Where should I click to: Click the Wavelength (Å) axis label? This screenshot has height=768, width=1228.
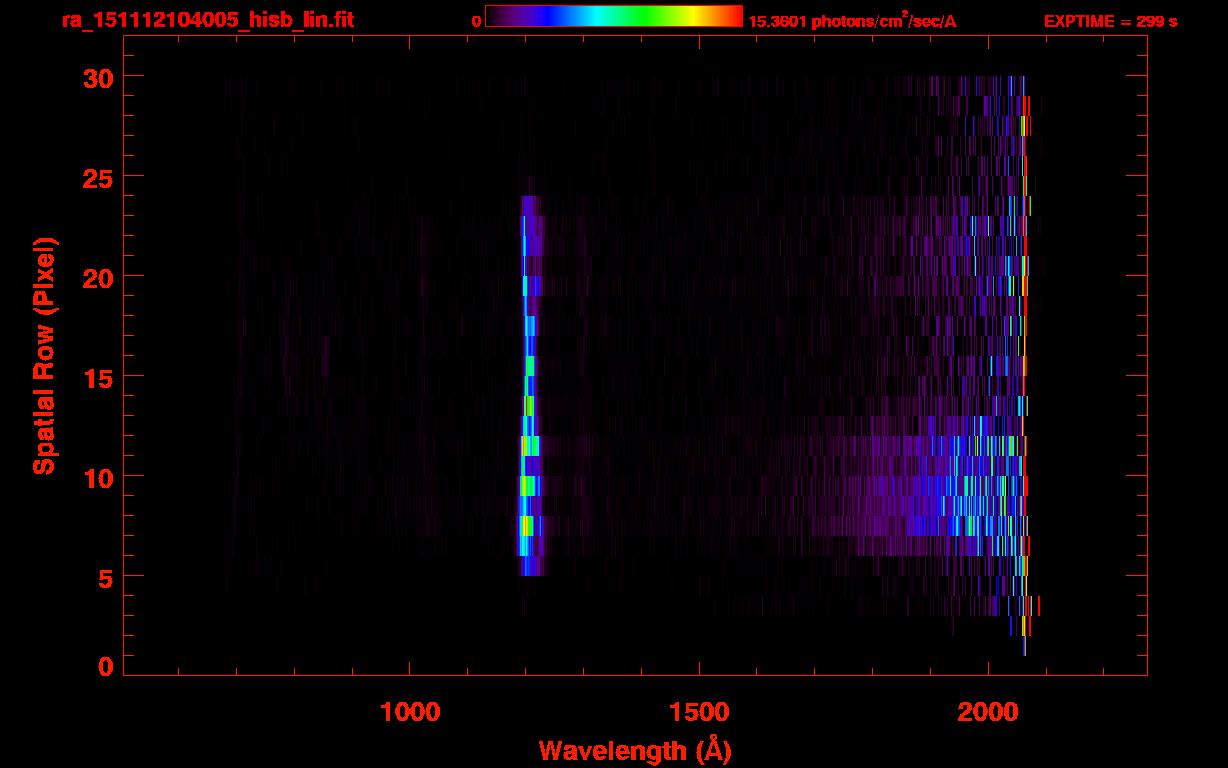[635, 750]
